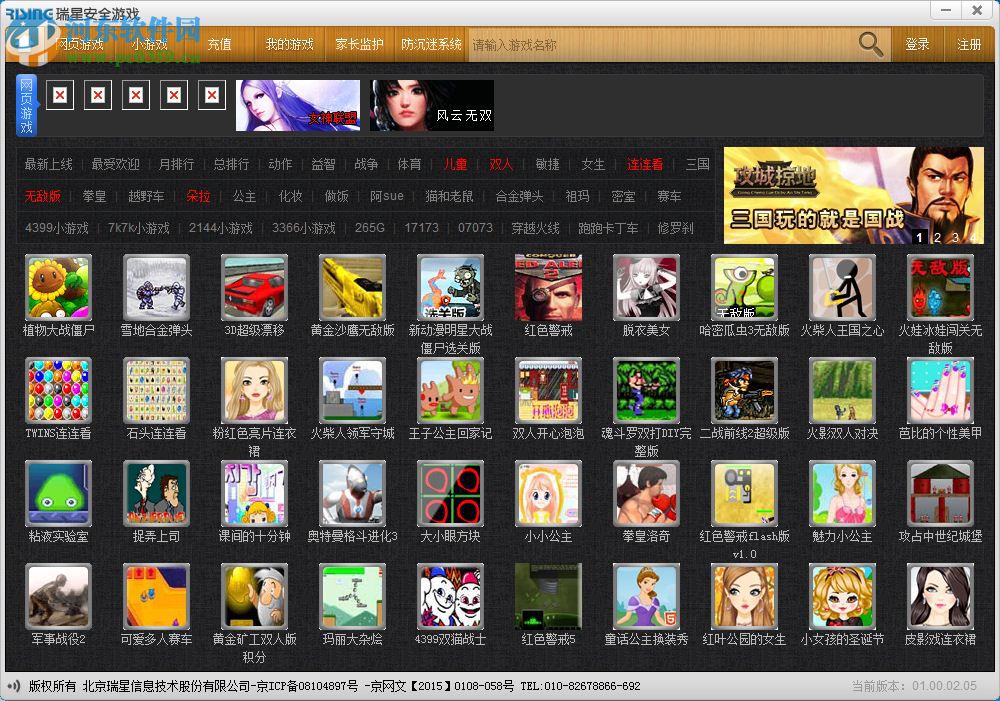Select the 朵拉 category link
This screenshot has height=701, width=1000.
[x=198, y=196]
